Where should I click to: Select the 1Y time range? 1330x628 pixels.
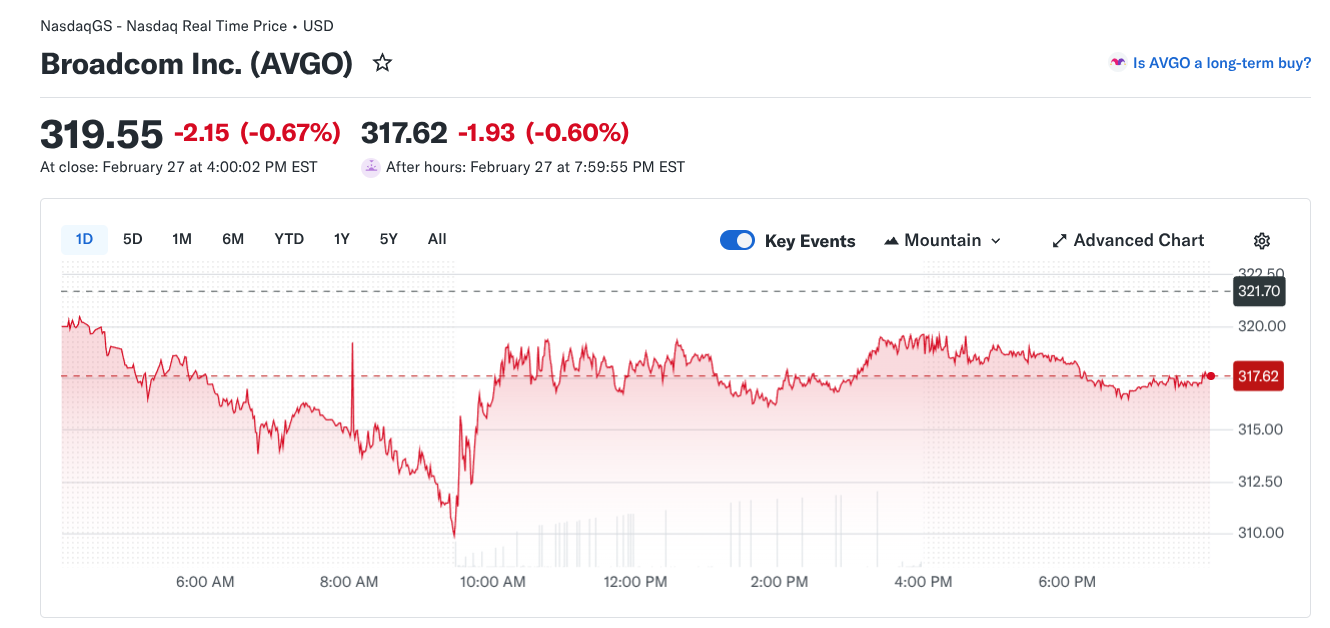coord(342,239)
